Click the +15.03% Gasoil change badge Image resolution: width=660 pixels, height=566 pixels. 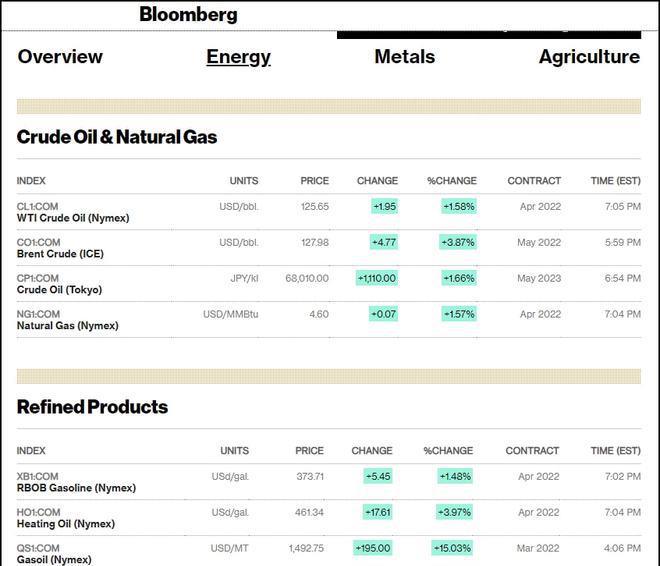point(452,548)
